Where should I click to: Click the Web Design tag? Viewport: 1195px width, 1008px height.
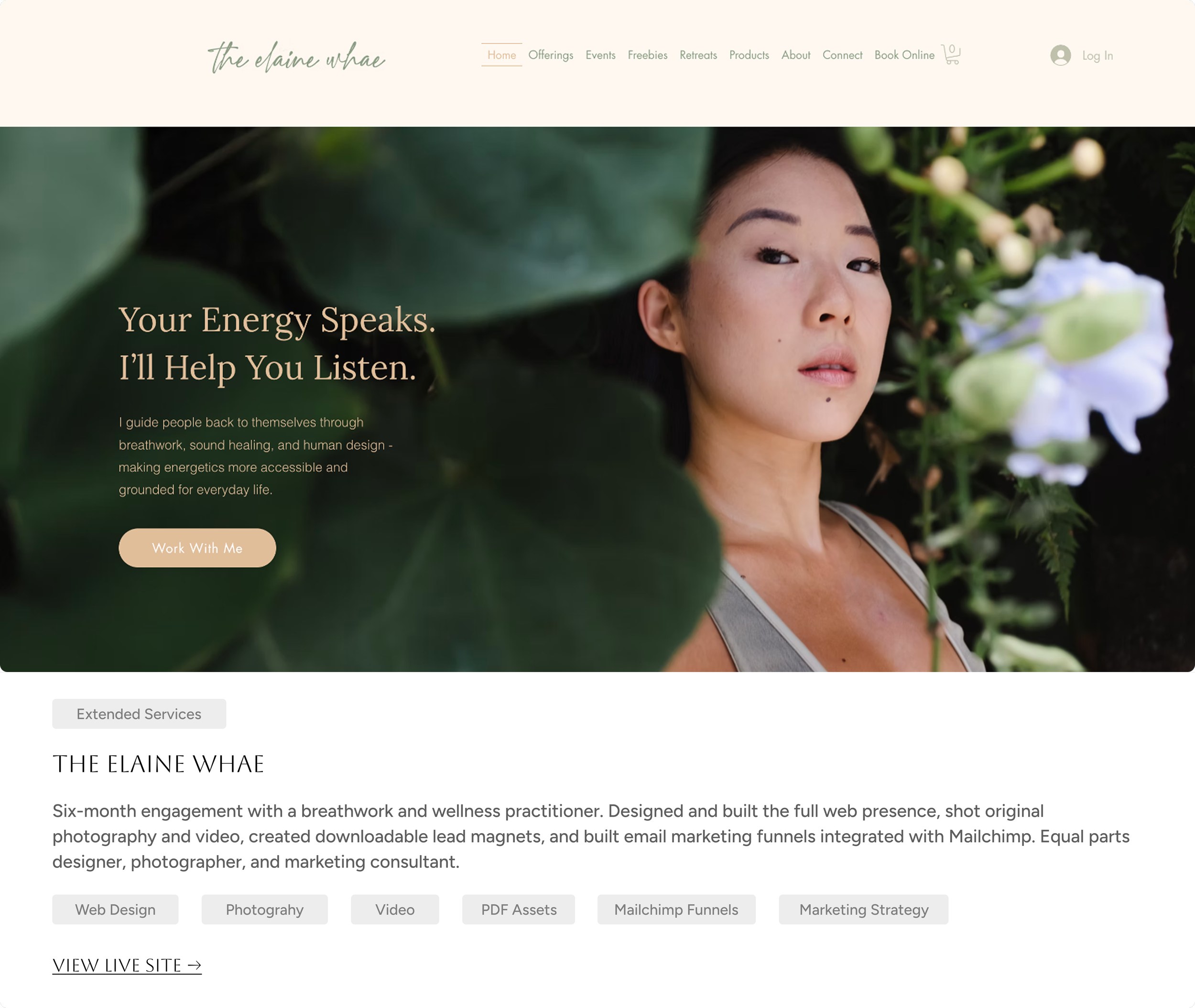(x=116, y=909)
